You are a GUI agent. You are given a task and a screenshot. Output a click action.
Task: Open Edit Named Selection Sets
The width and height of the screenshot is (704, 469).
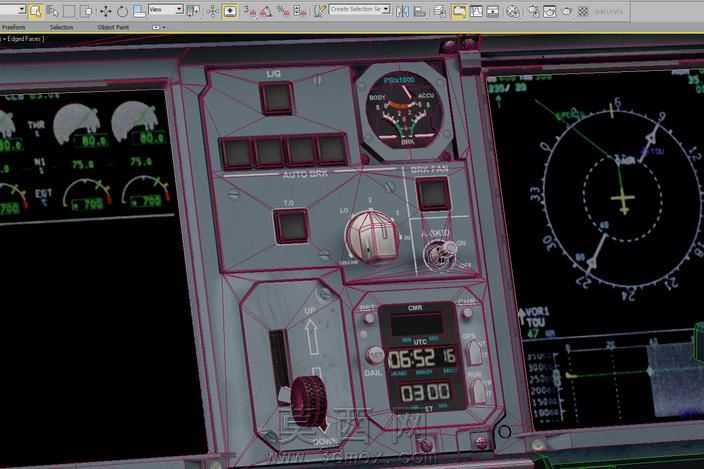click(319, 11)
